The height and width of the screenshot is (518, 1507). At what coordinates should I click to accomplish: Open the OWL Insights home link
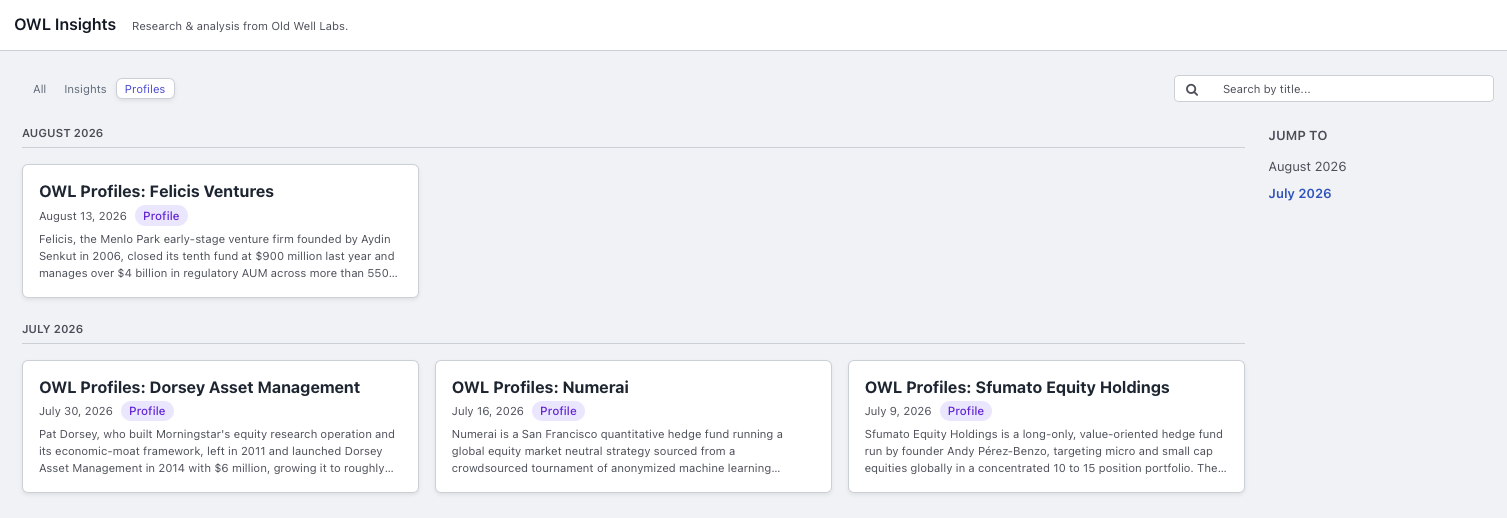[x=65, y=25]
